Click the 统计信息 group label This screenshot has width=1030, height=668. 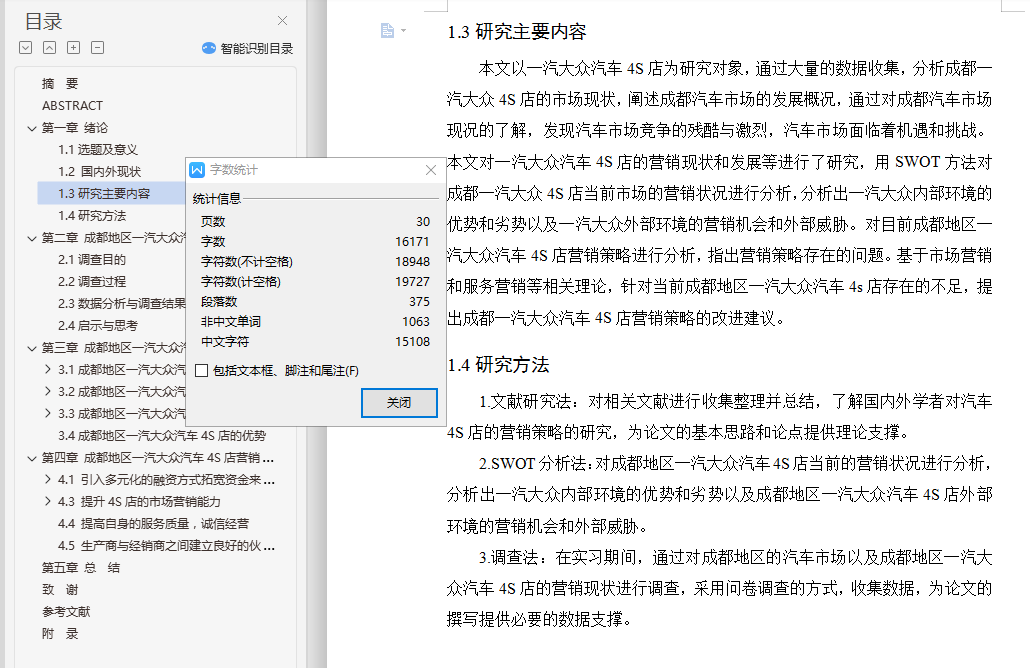217,199
